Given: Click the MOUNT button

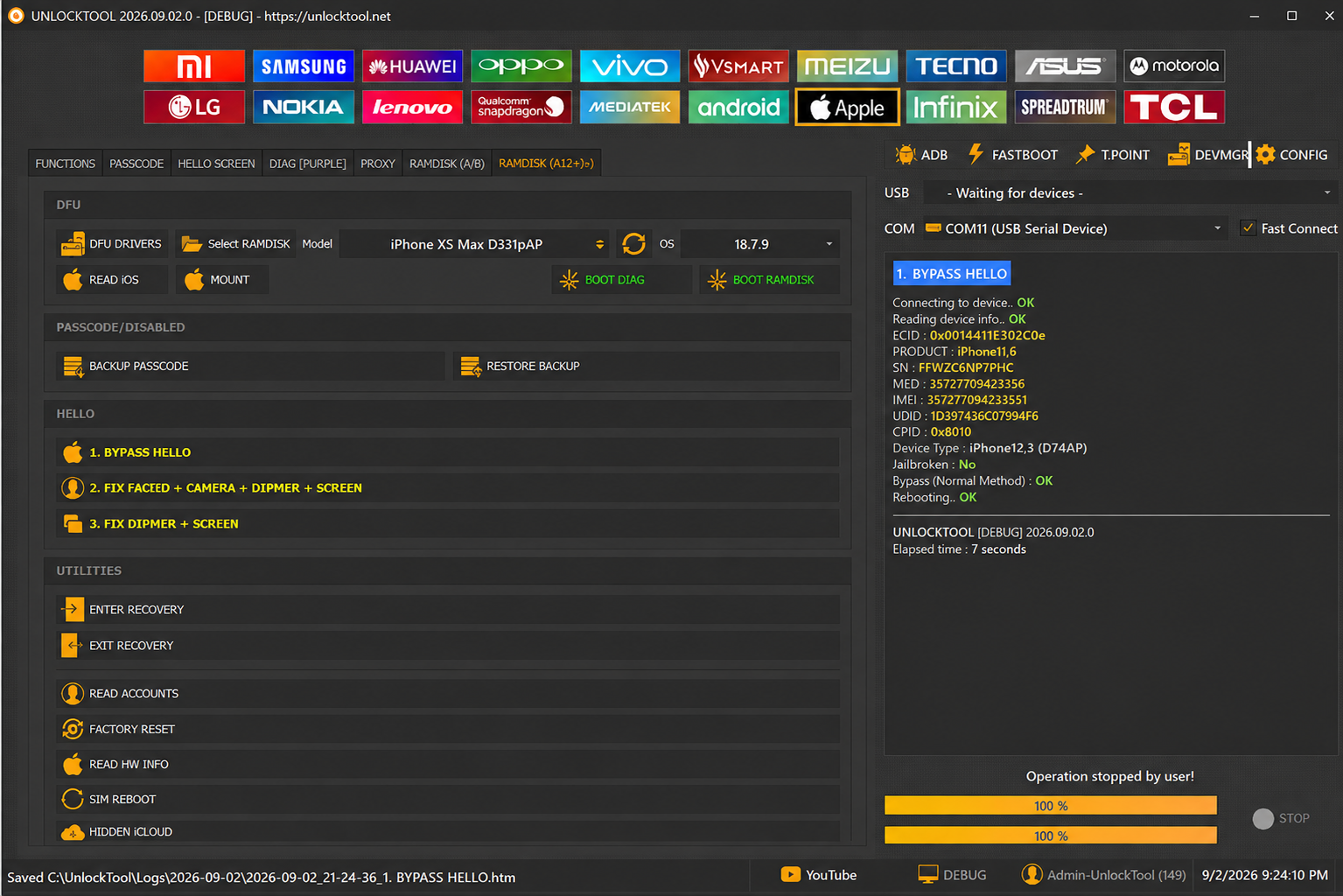Looking at the screenshot, I should click(x=222, y=280).
